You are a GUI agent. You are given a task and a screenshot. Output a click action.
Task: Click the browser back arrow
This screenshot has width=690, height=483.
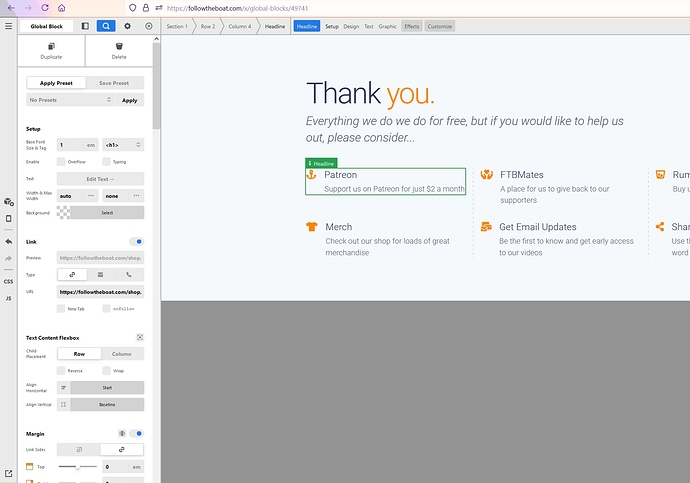tap(11, 8)
